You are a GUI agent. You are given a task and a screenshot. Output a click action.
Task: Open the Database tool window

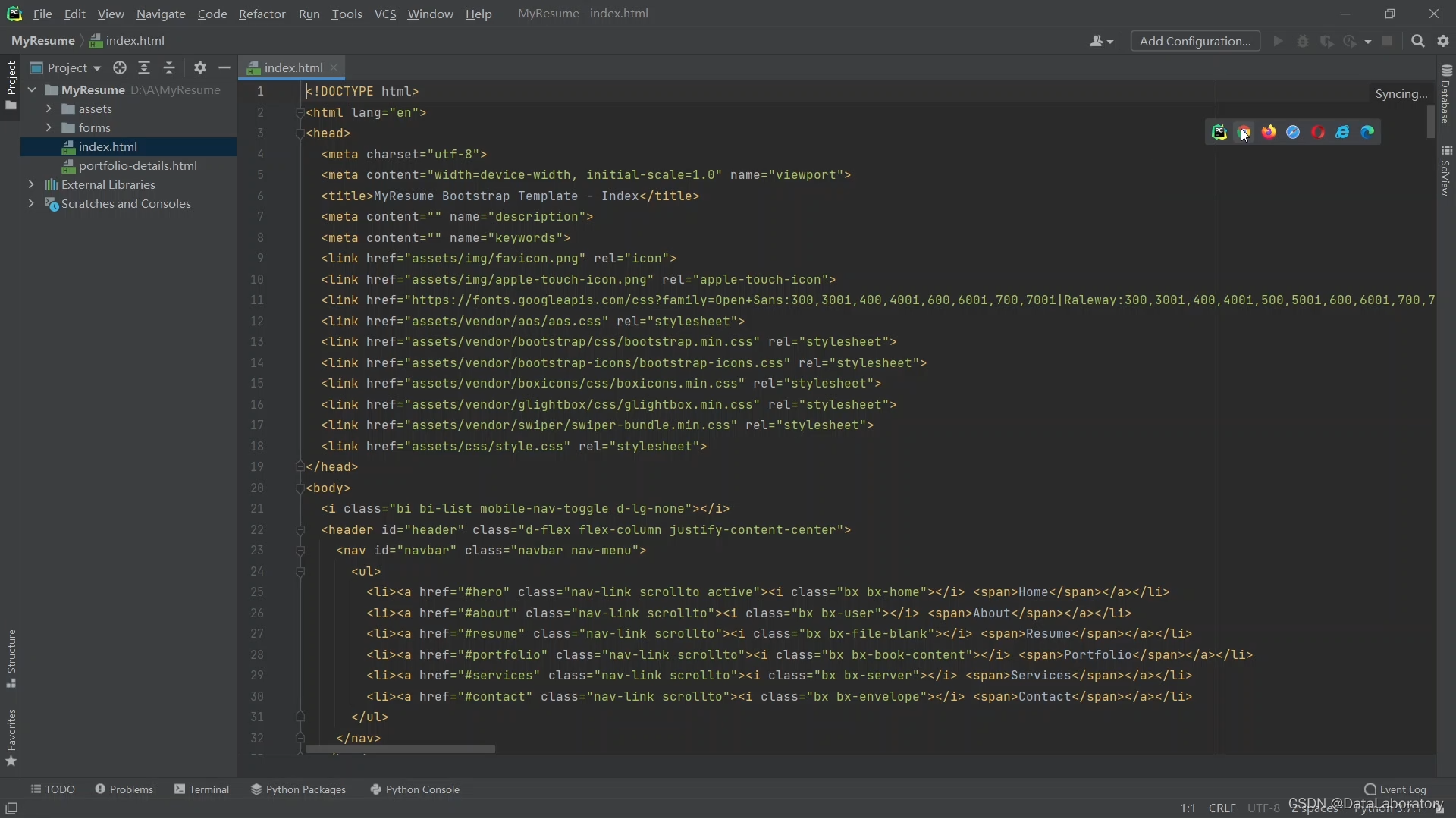[x=1446, y=94]
